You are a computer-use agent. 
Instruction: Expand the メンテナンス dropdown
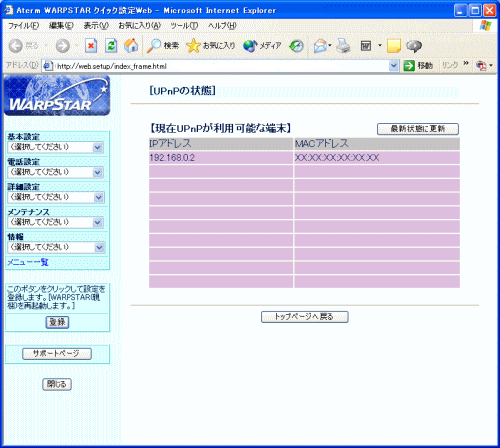coord(56,222)
